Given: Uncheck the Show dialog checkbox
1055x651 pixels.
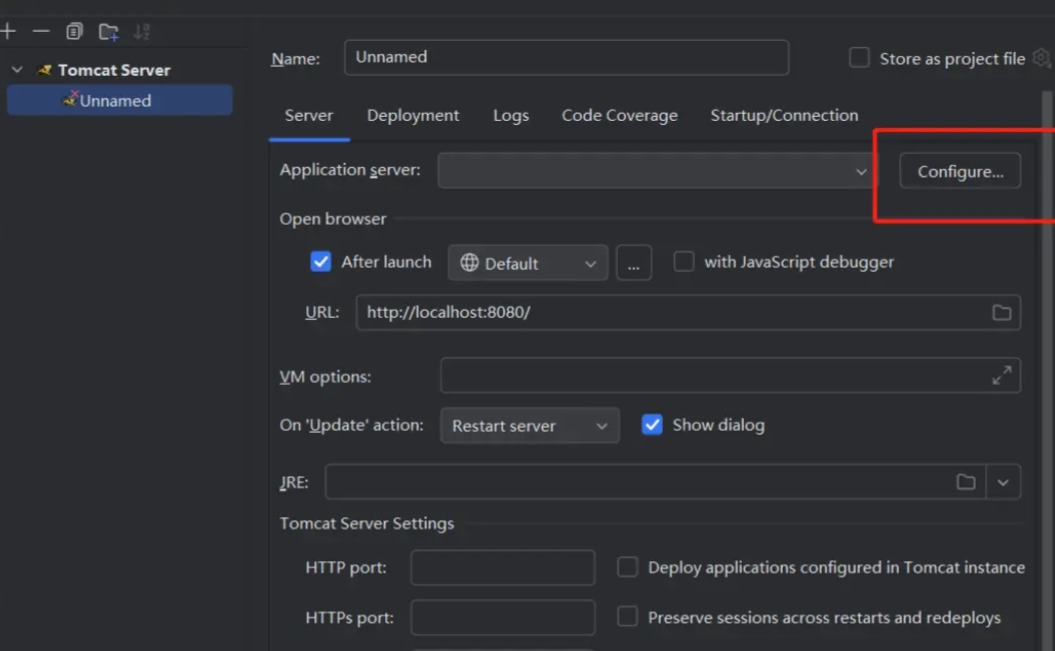Looking at the screenshot, I should coord(652,425).
